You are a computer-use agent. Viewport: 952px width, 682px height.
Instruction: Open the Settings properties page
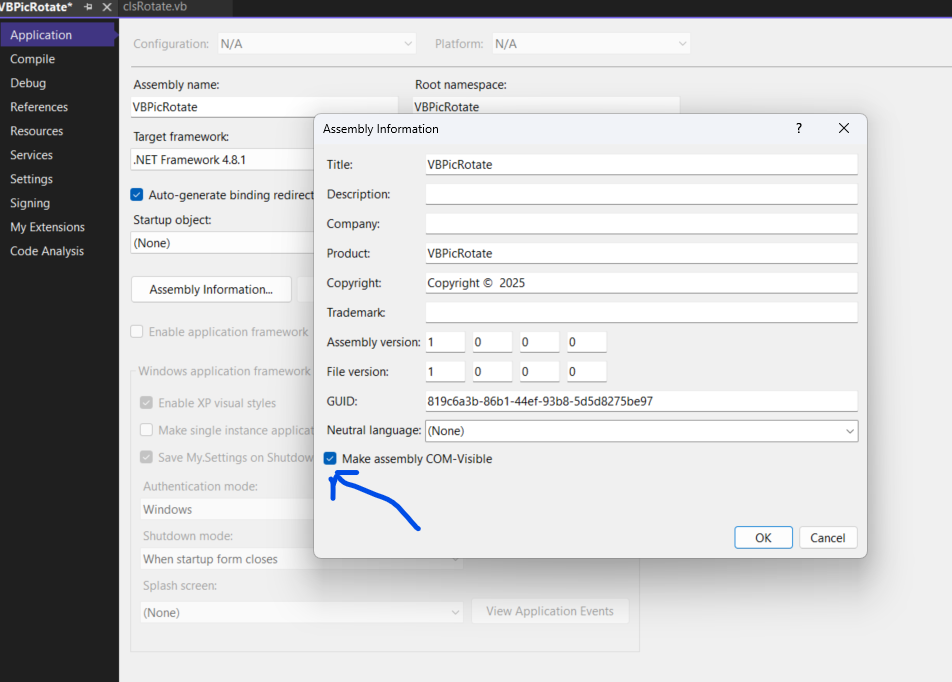31,179
